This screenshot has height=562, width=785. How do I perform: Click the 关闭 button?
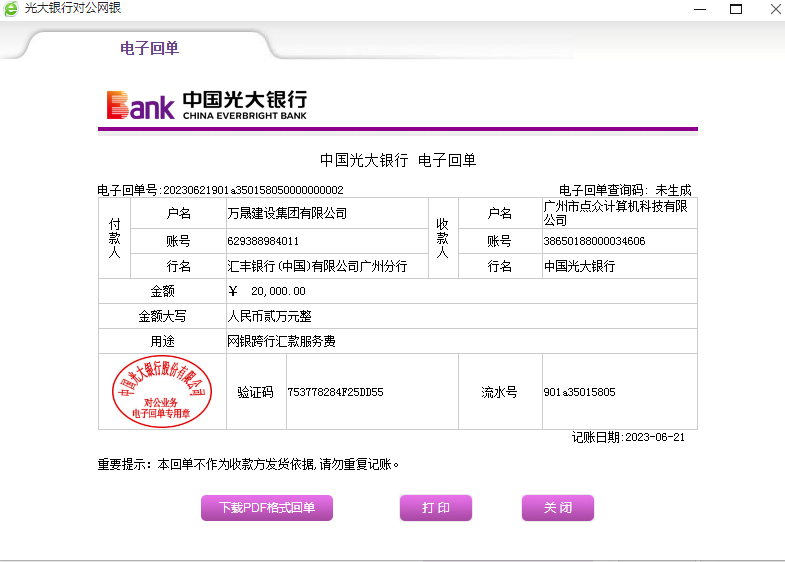tap(558, 508)
